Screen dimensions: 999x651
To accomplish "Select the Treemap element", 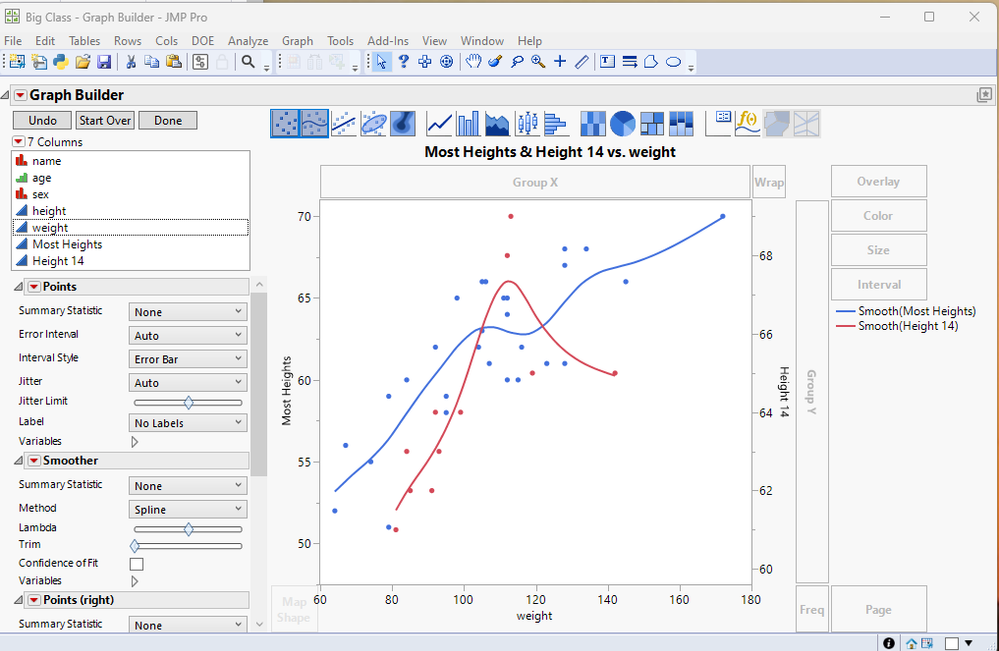I will [x=652, y=123].
